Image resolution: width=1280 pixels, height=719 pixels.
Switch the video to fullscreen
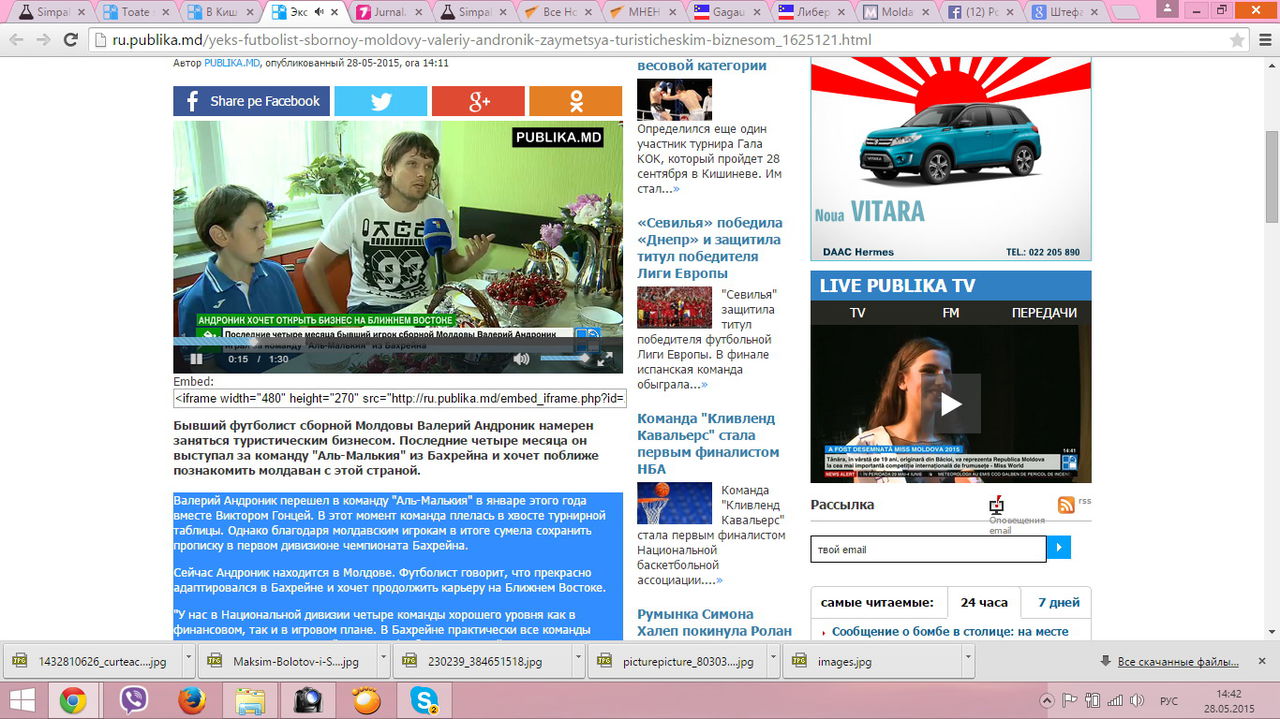pos(605,358)
